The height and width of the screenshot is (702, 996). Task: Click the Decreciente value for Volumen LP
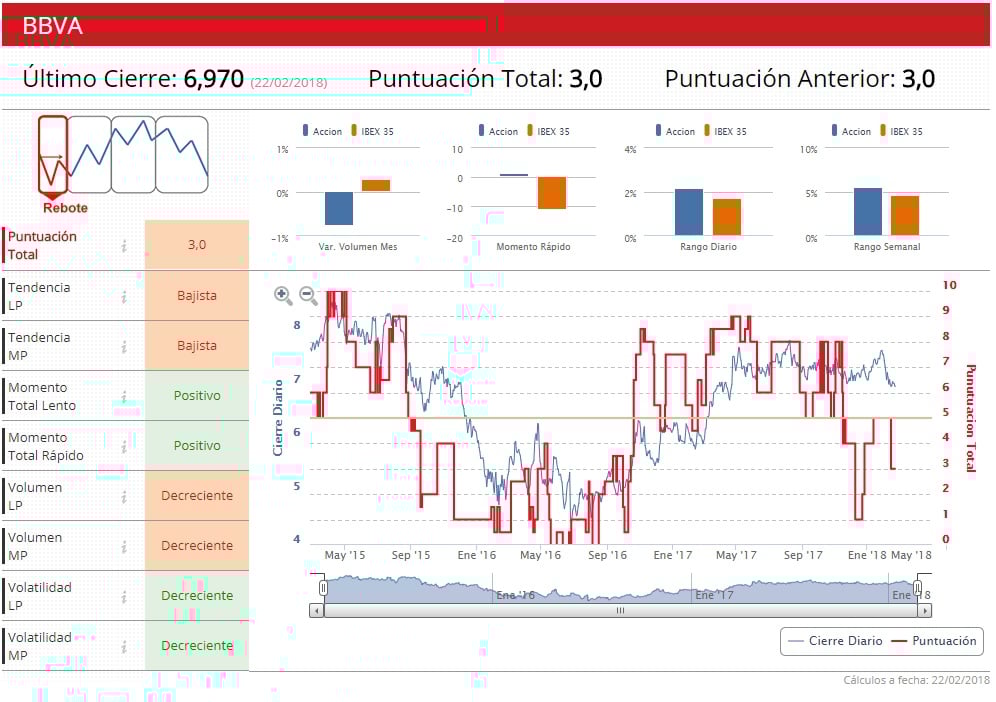click(197, 496)
